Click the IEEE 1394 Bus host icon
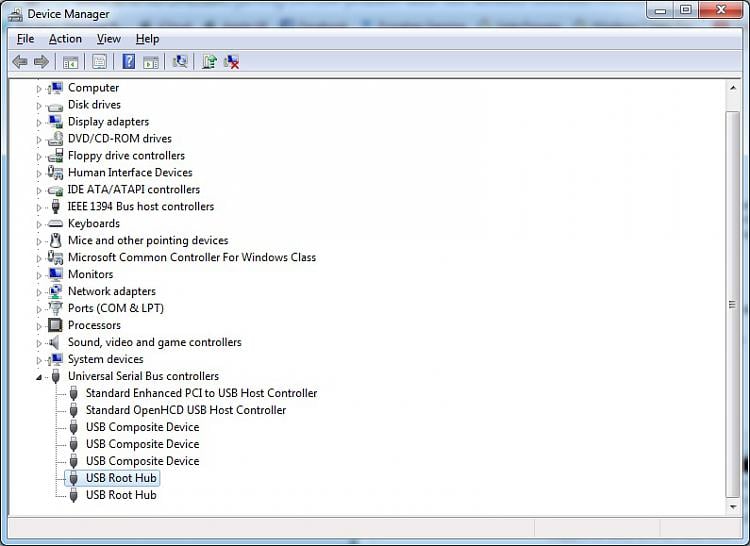The height and width of the screenshot is (546, 750). click(55, 207)
